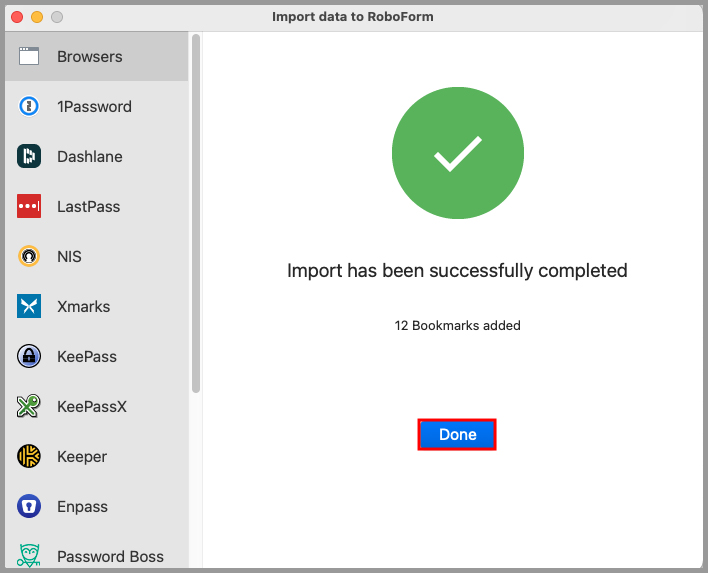The image size is (708, 573).
Task: Click the Dashlane logo icon
Action: pos(29,157)
